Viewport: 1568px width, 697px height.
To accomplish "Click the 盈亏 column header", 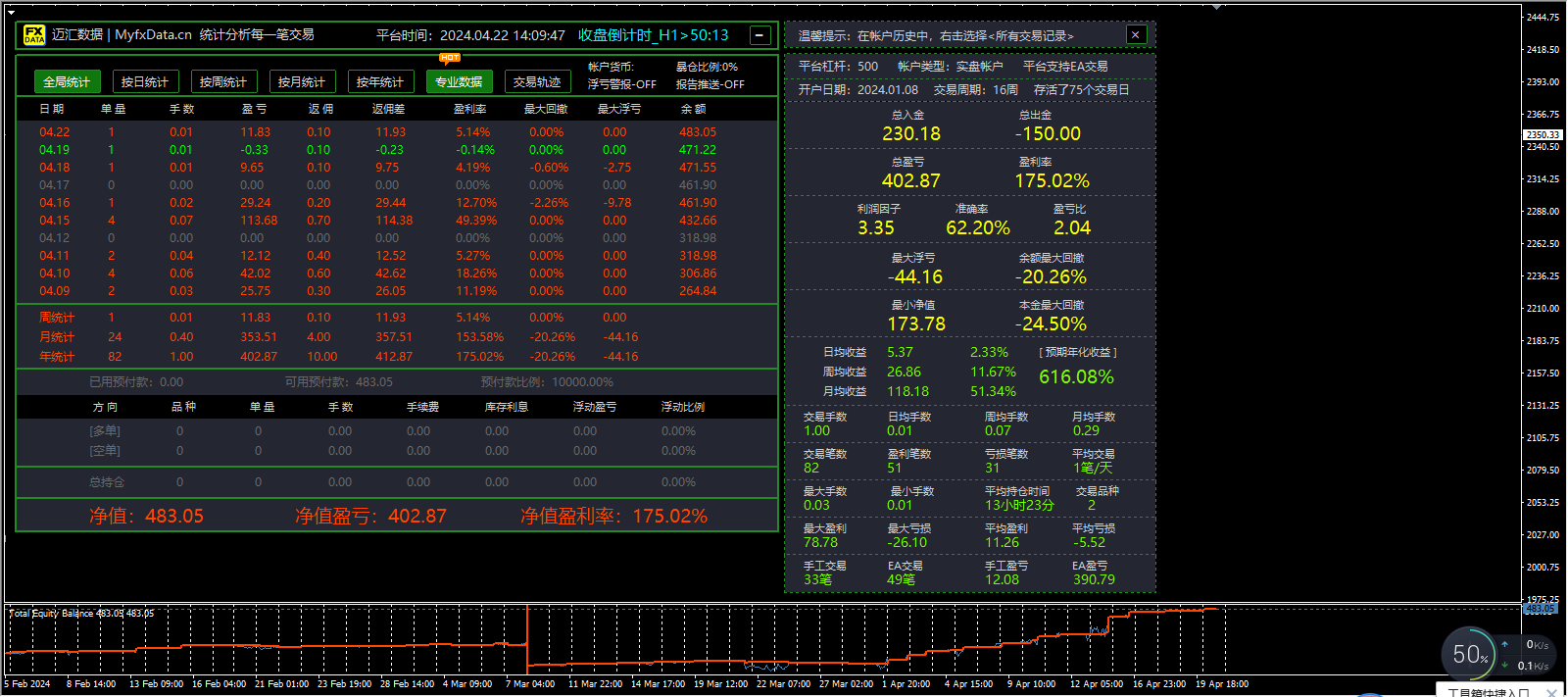I will tap(254, 109).
